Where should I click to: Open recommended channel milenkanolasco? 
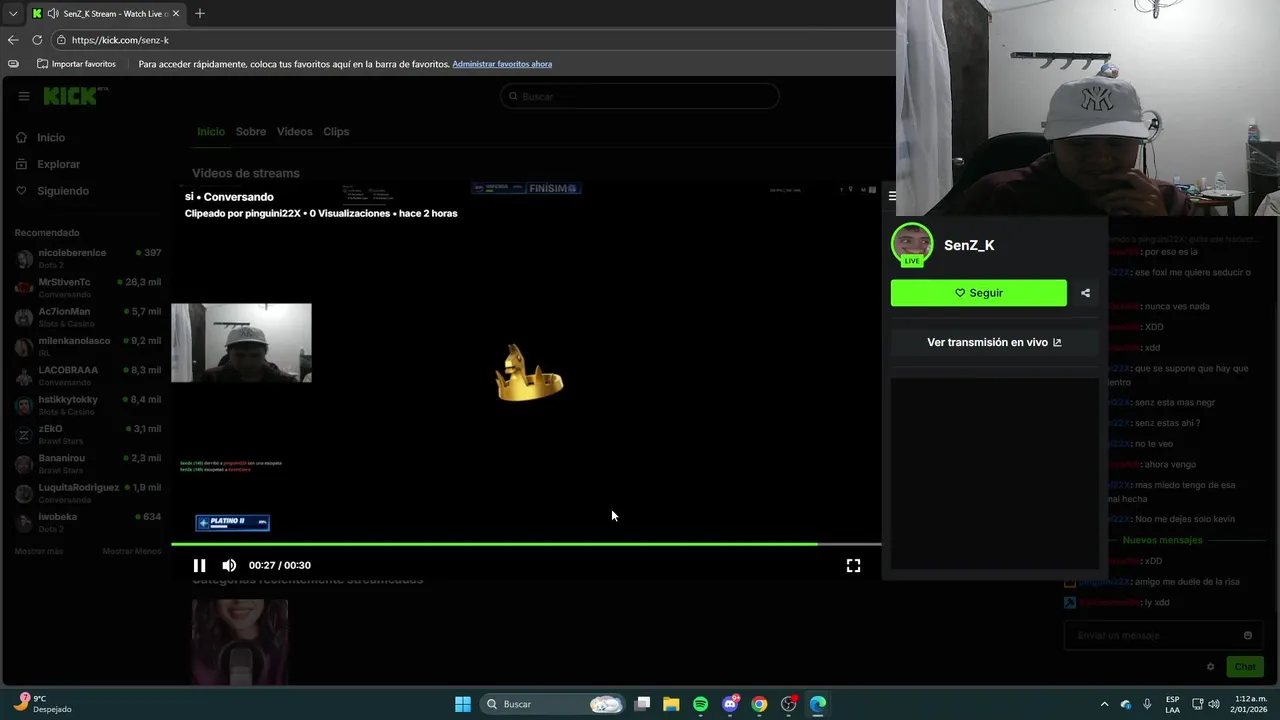pos(88,346)
